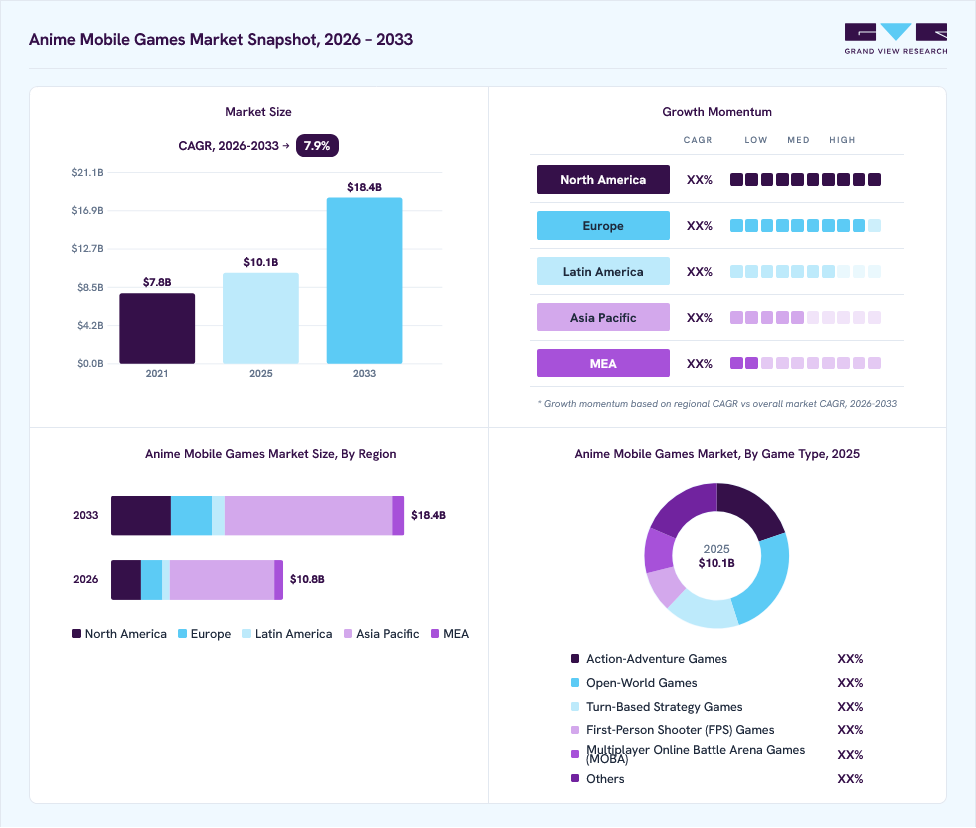The height and width of the screenshot is (828, 976).
Task: Click the North America legend swatch
Action: (x=77, y=634)
